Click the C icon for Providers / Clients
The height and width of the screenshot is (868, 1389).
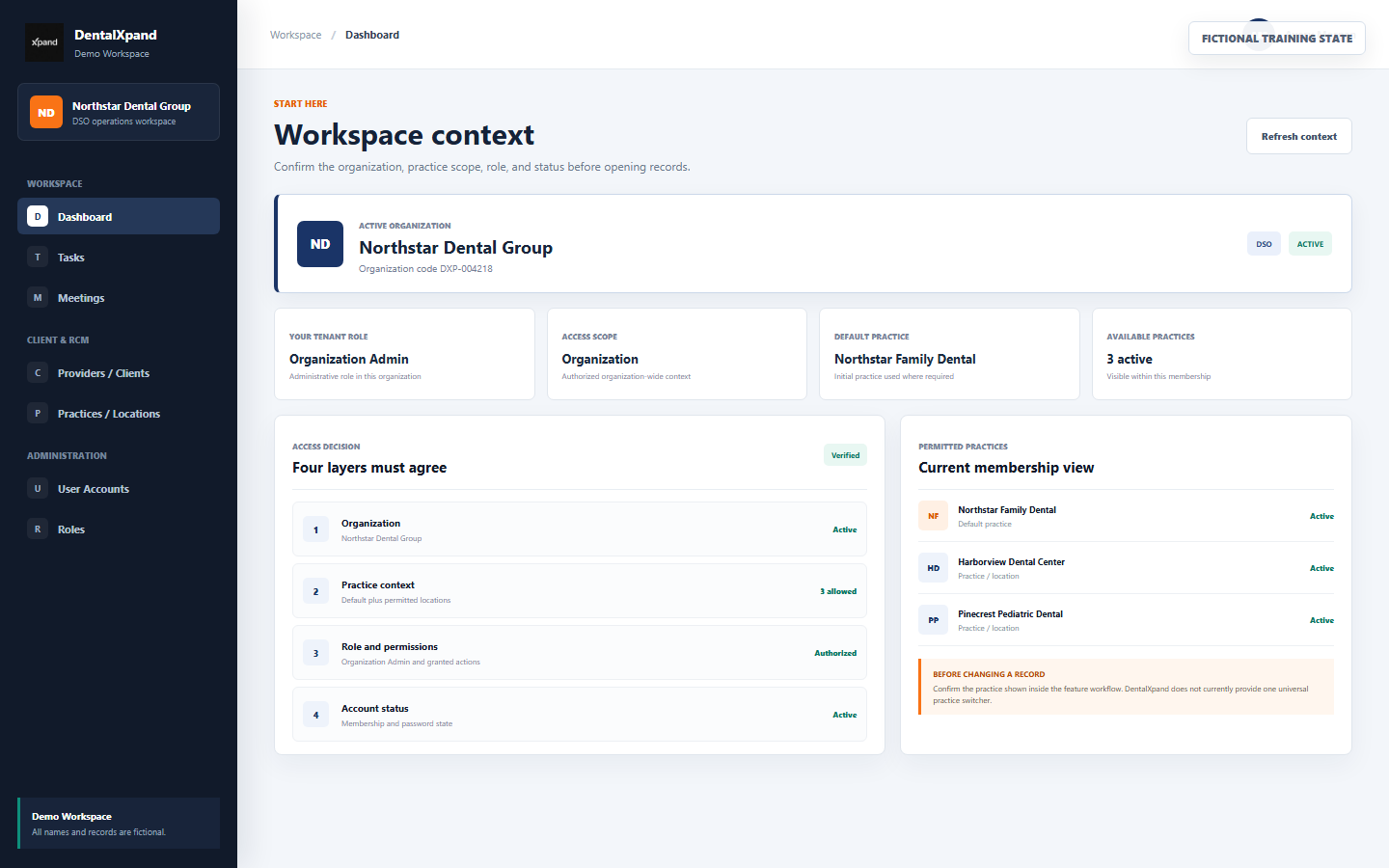[x=38, y=373]
